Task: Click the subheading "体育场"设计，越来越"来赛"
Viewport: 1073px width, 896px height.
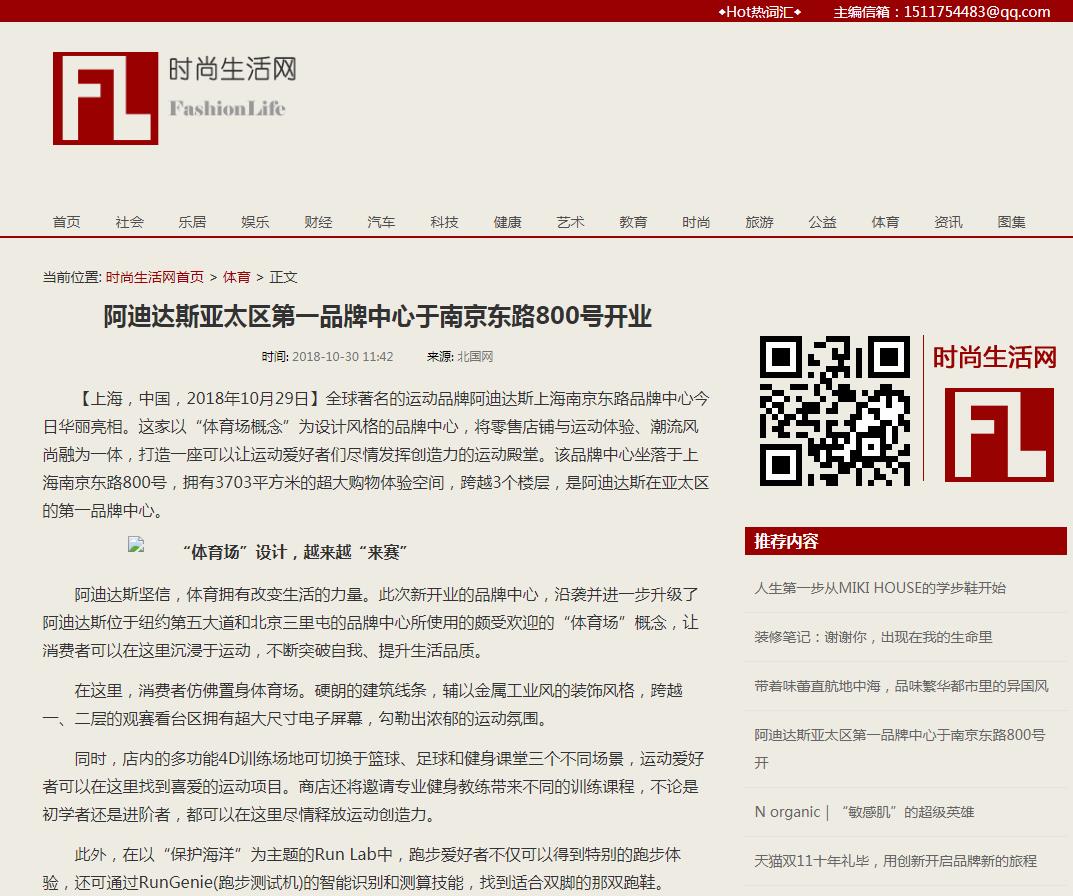Action: 295,552
